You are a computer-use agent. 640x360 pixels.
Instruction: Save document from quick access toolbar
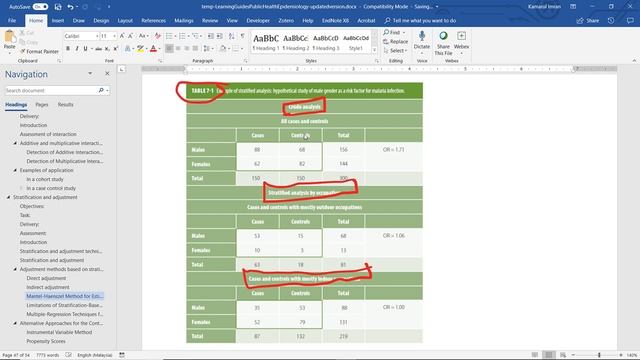point(58,7)
